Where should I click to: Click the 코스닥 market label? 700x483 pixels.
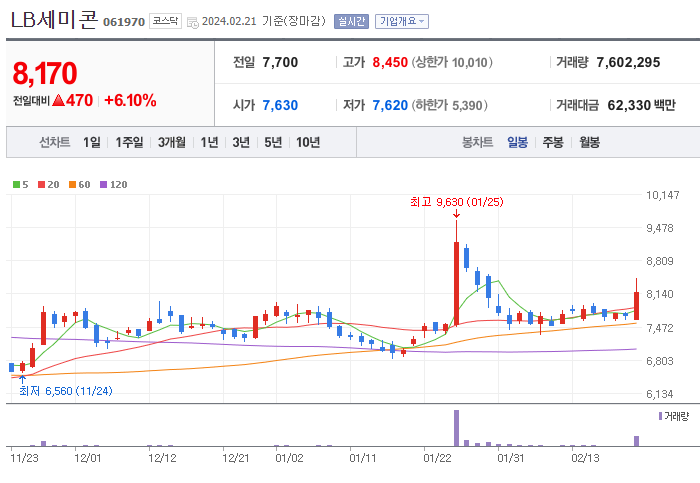point(165,21)
